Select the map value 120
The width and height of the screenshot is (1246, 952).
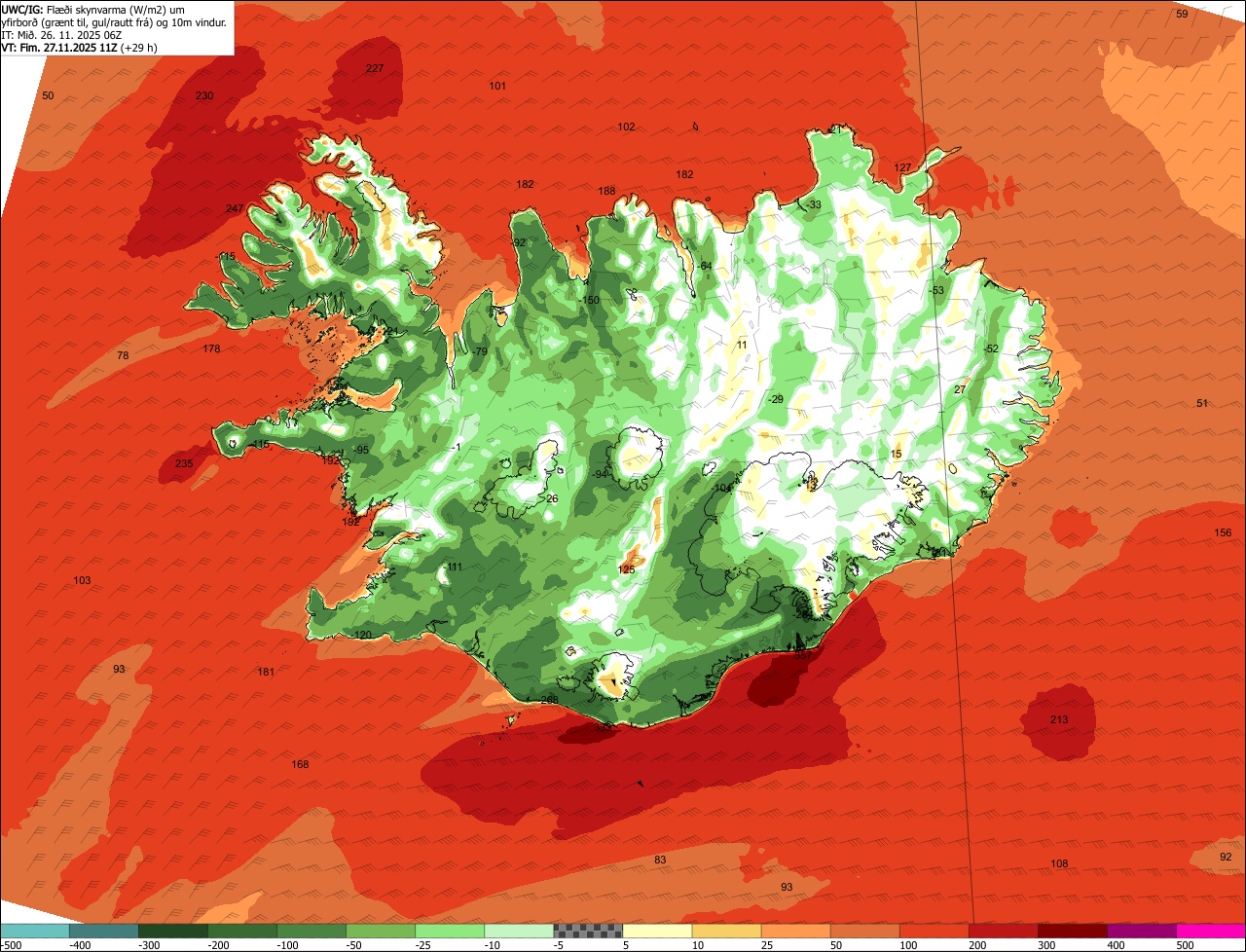click(362, 635)
